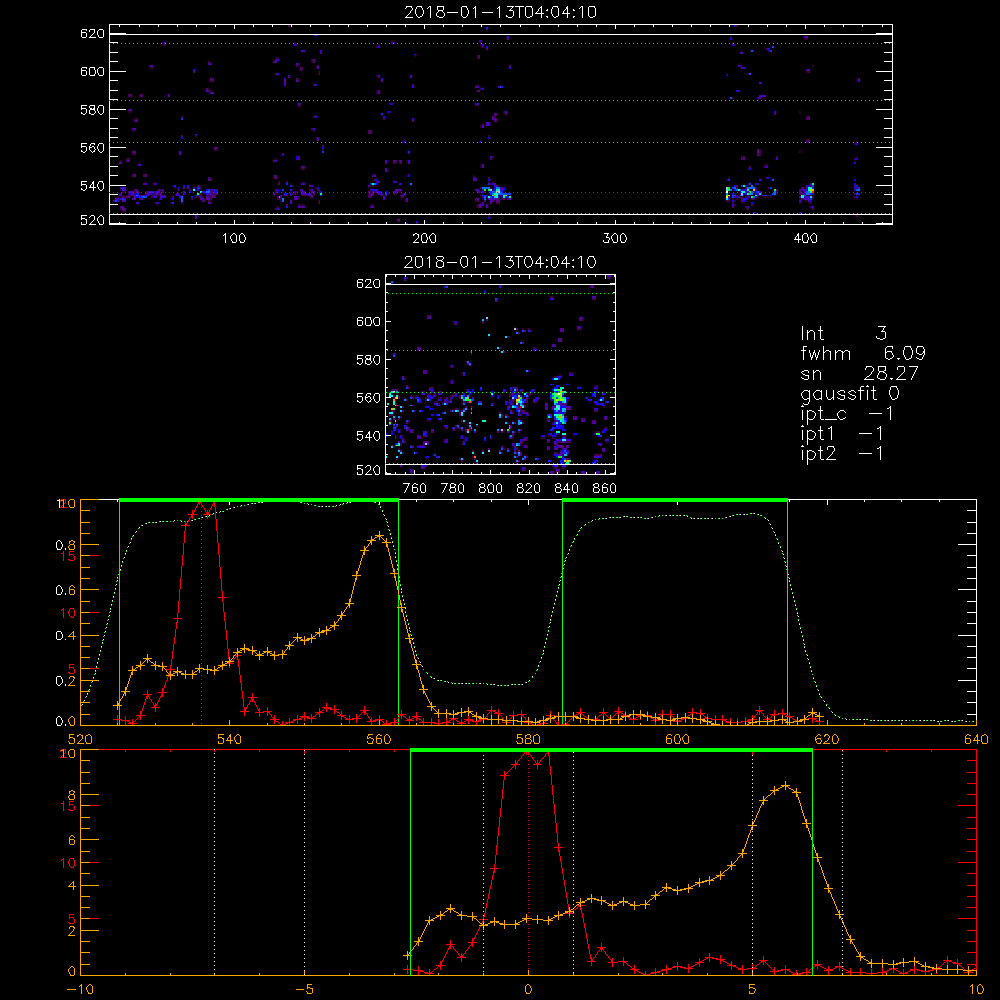Click x-axis label 860 under middle plot
The width and height of the screenshot is (1000, 1000).
[x=604, y=489]
